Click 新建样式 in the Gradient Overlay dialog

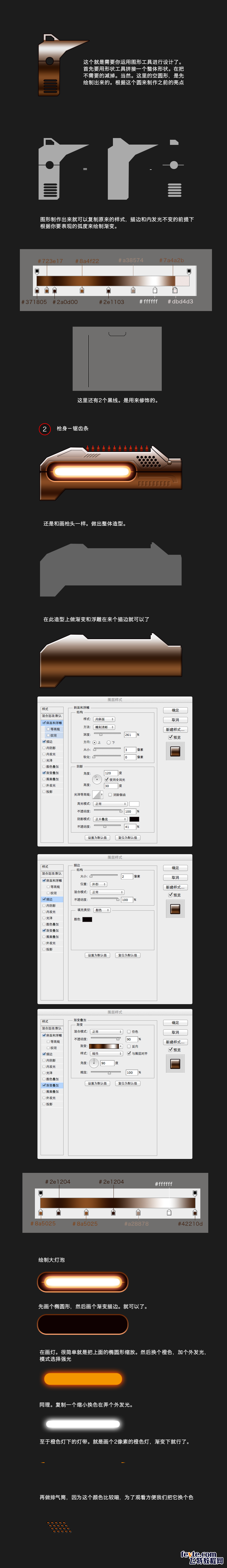[175, 1042]
